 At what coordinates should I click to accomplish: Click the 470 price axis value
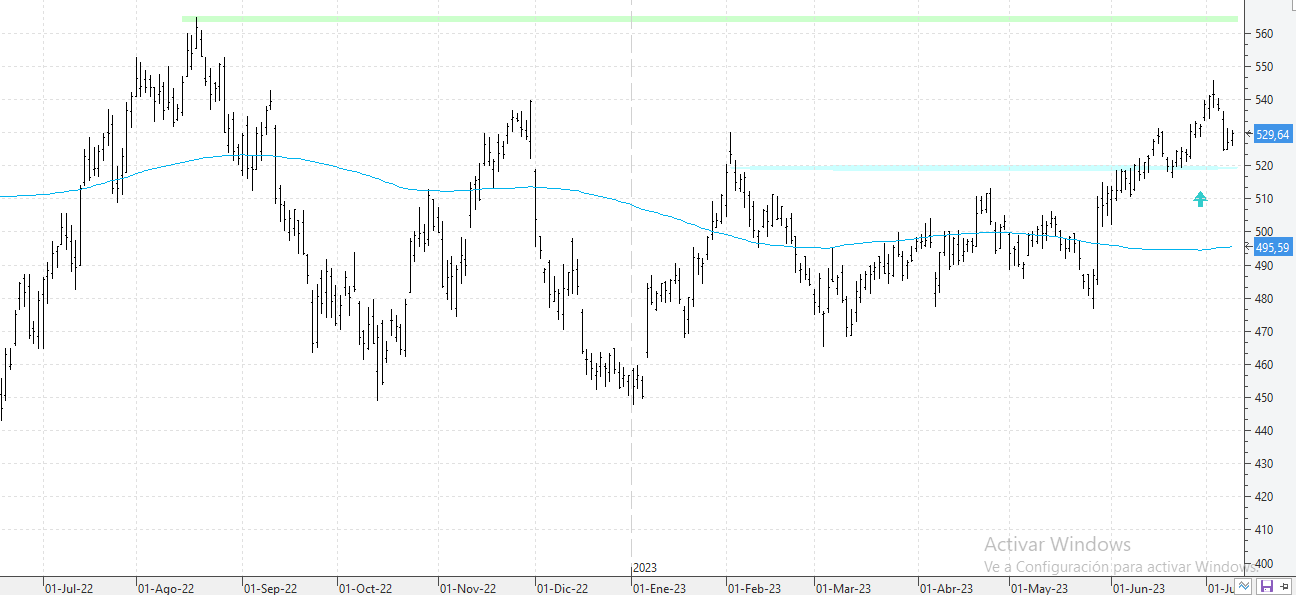[x=1264, y=331]
